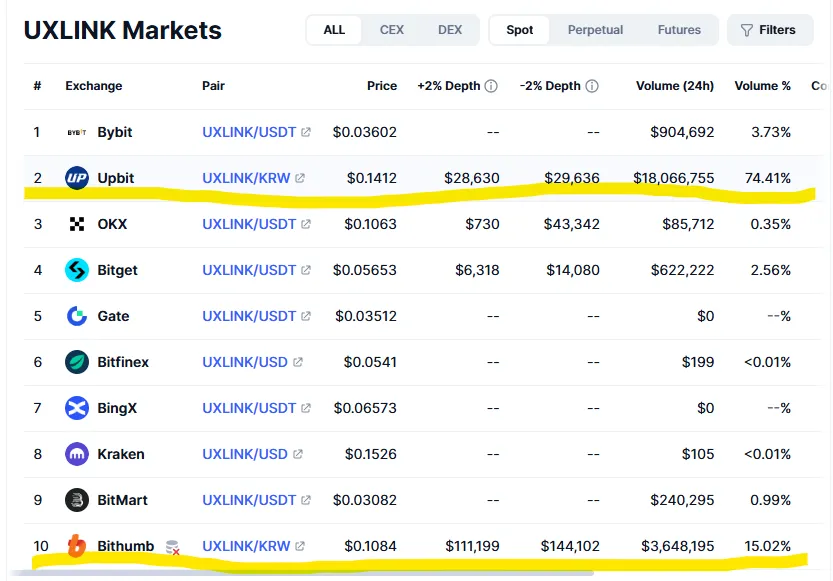Click the OKX exchange logo icon
The image size is (833, 581).
pyautogui.click(x=77, y=224)
